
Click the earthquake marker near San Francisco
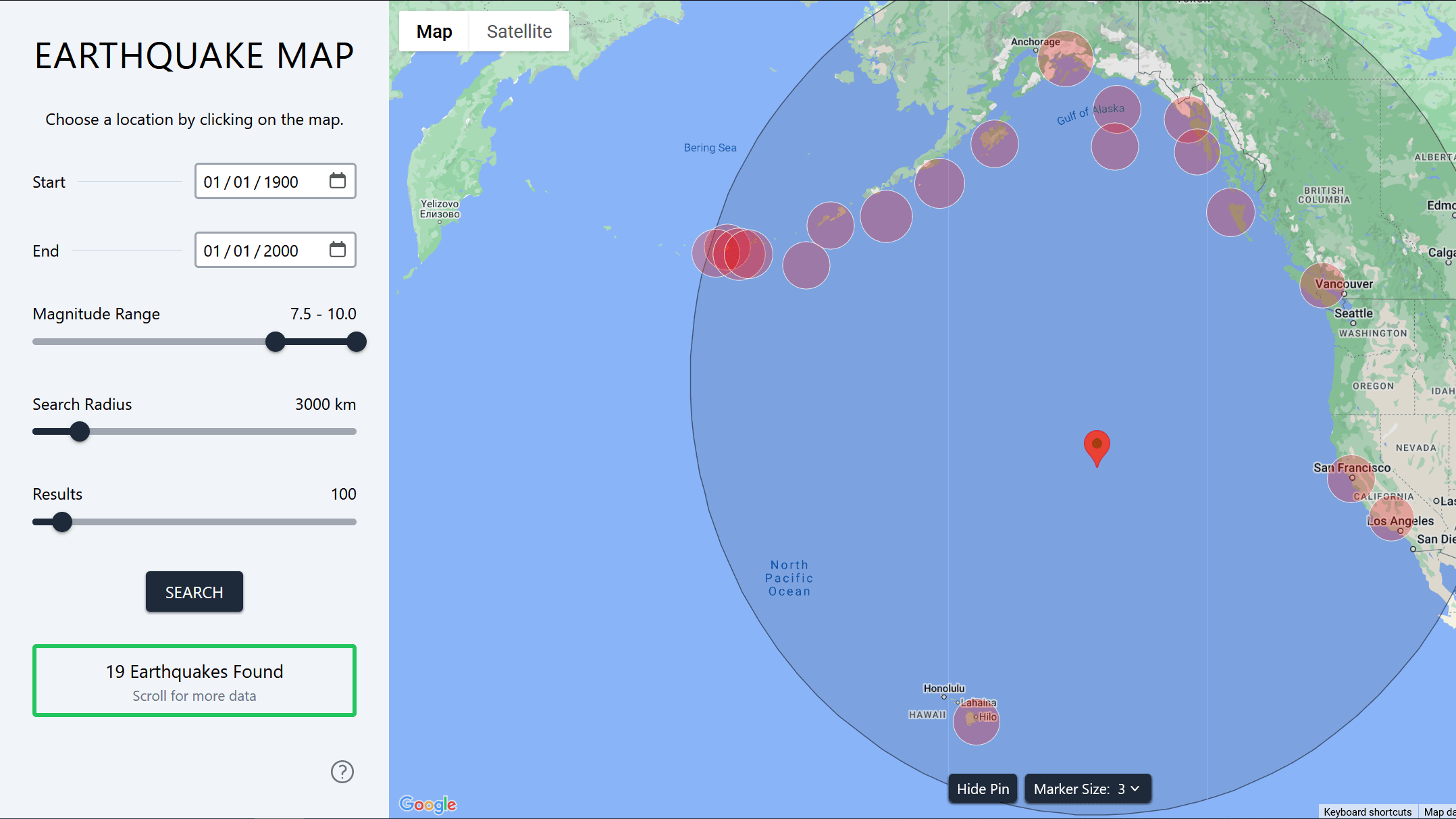(x=1351, y=479)
